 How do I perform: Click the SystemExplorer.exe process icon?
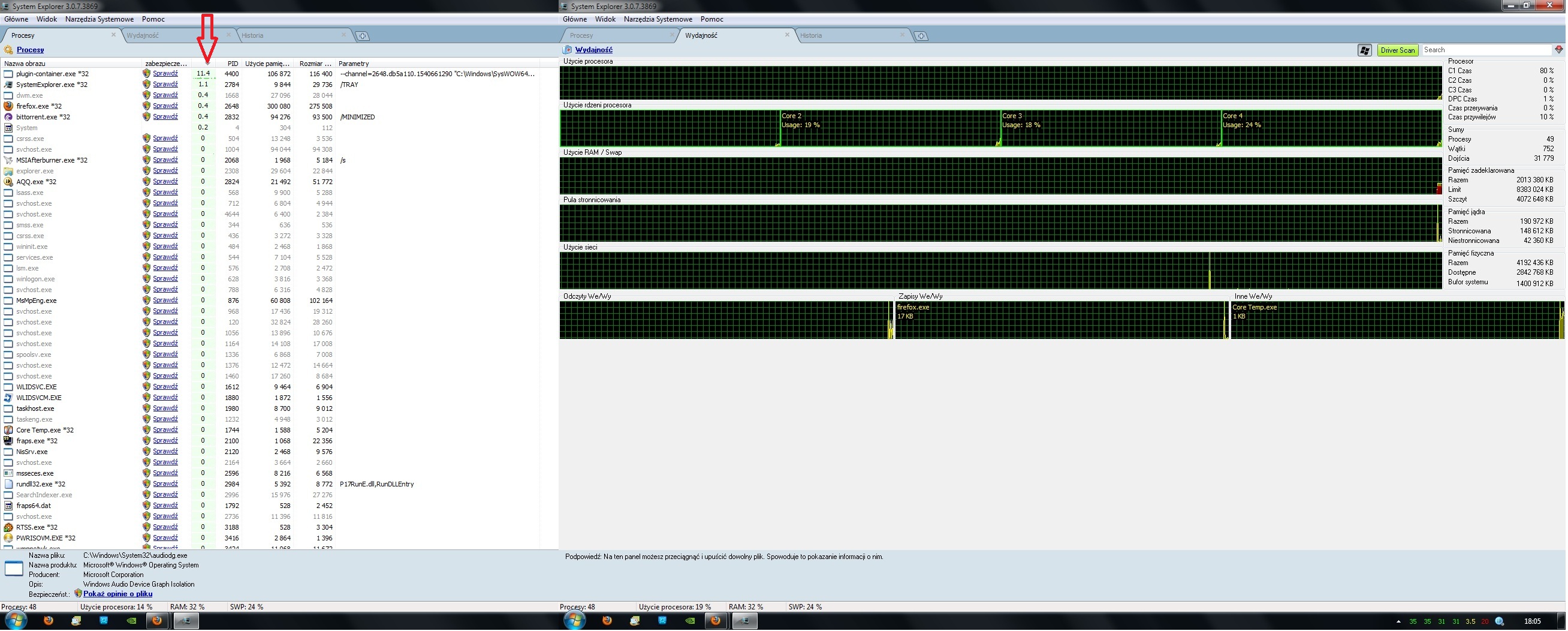(x=8, y=85)
